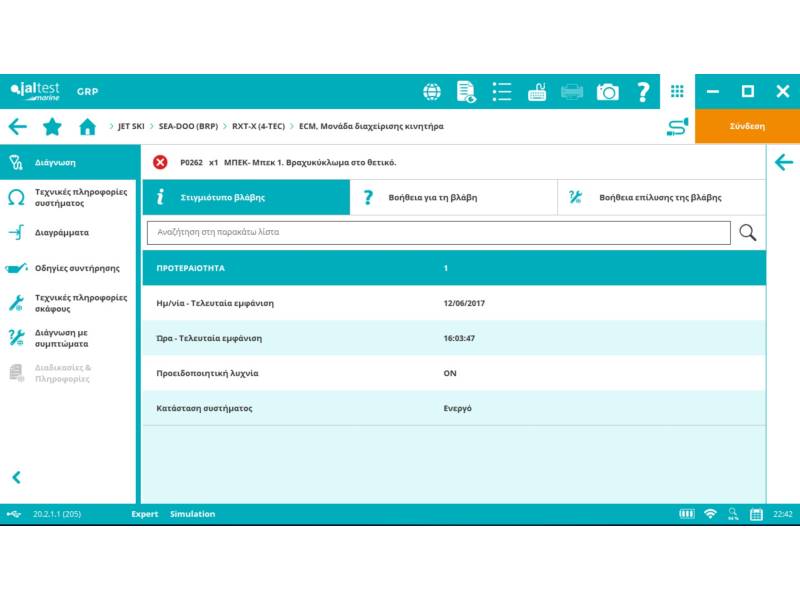Click the globe icon in top toolbar
The height and width of the screenshot is (600, 800).
tap(432, 92)
